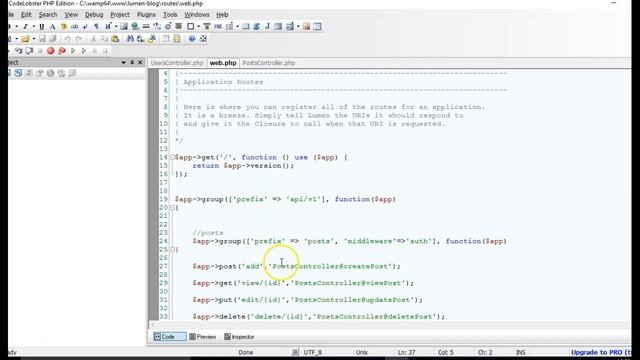
Task: Click the red circle breakpoint icon
Action: [51, 51]
